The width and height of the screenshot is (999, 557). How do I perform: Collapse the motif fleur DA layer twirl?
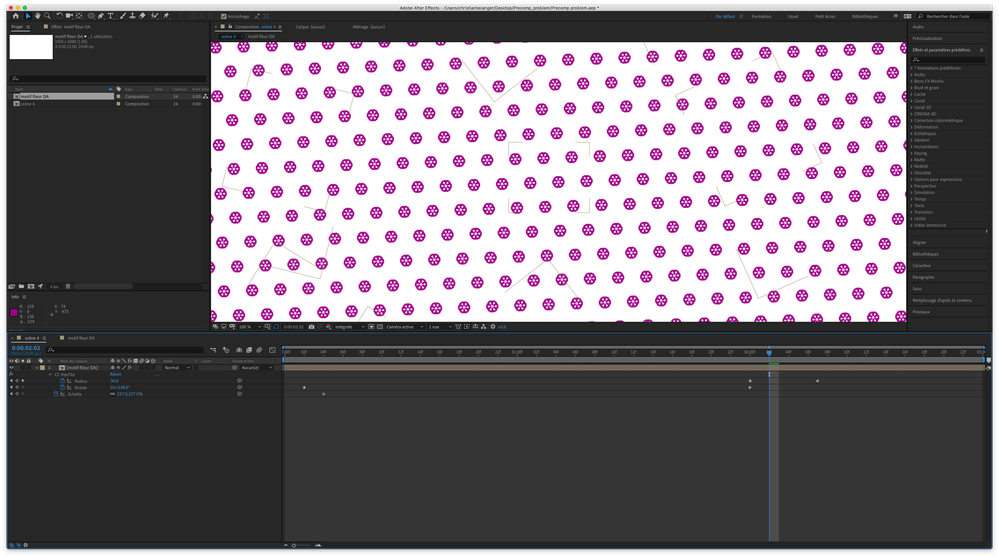coord(36,368)
